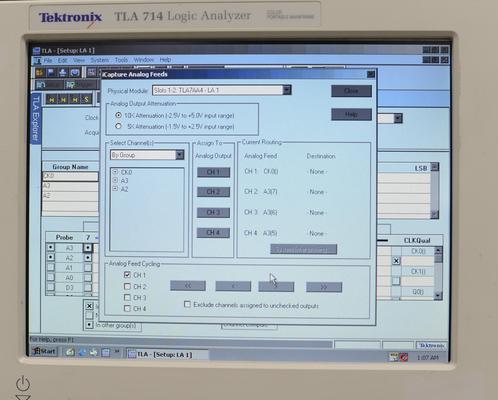
Task: Toggle the A1 probe checkbox in Setup window
Action: tap(51, 267)
